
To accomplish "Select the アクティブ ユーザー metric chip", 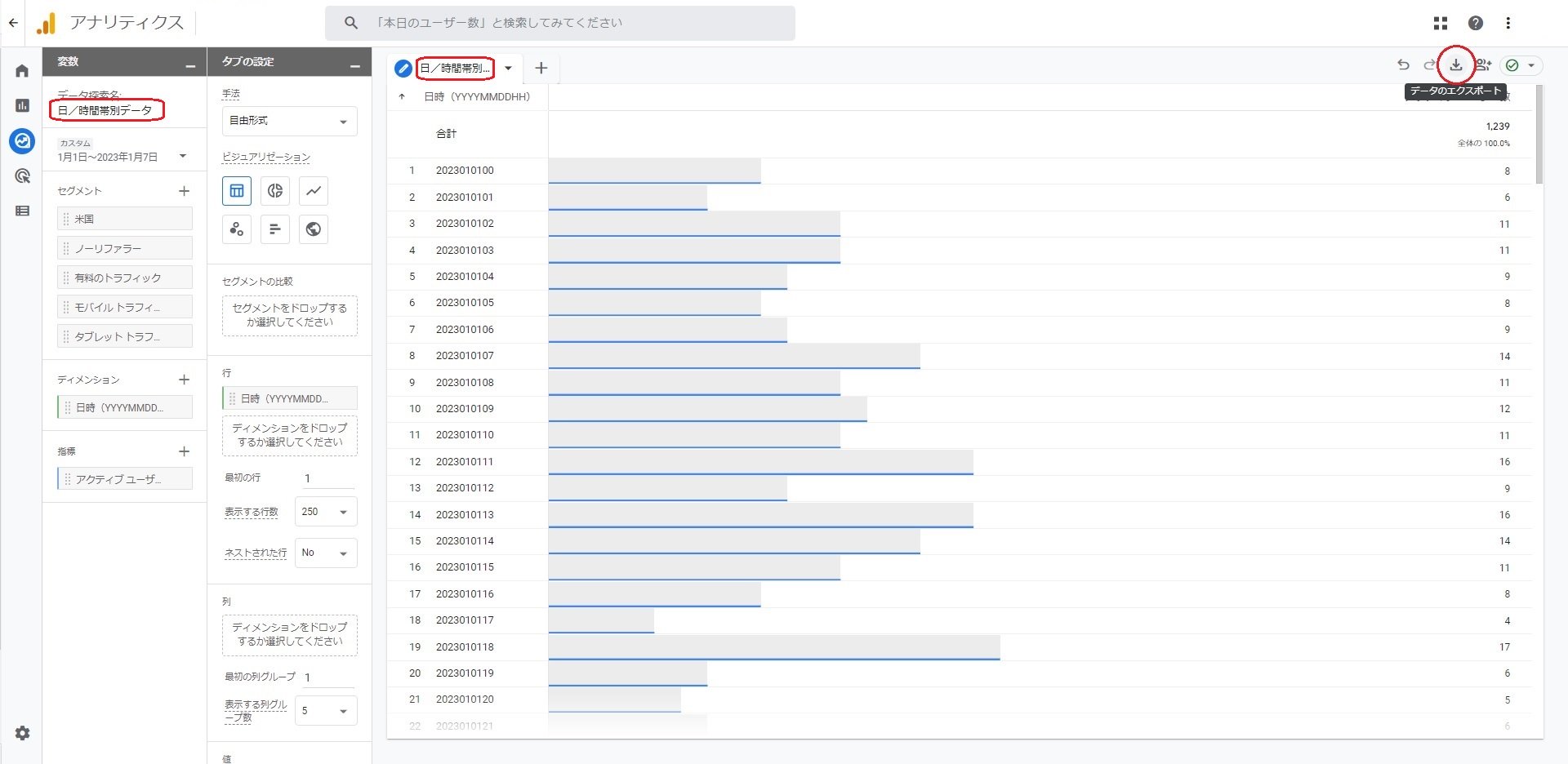I will tap(125, 479).
